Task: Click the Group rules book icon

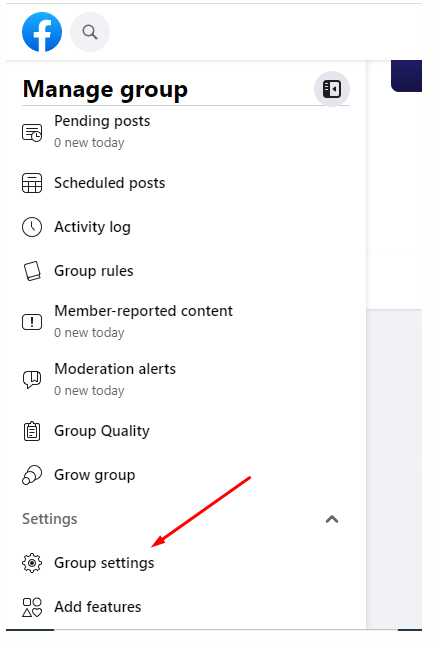Action: tap(32, 271)
